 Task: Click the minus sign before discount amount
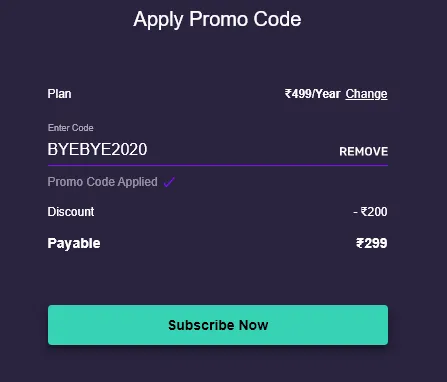(355, 212)
